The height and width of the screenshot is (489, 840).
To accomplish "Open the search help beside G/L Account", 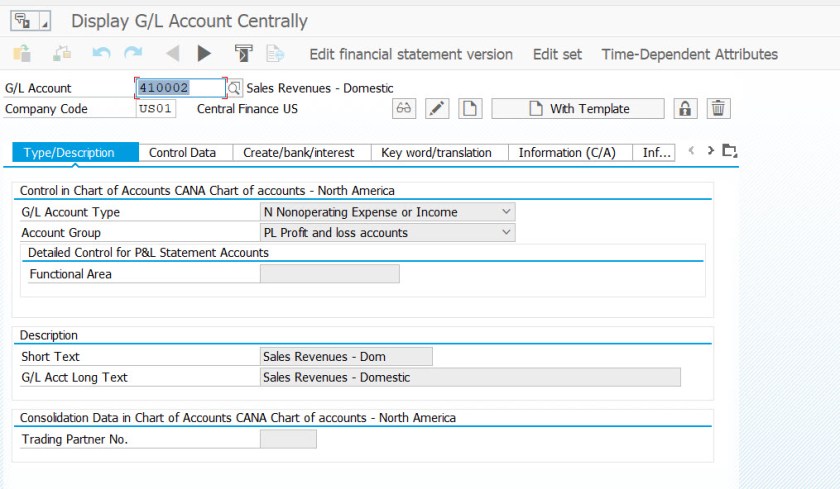I will tap(235, 89).
